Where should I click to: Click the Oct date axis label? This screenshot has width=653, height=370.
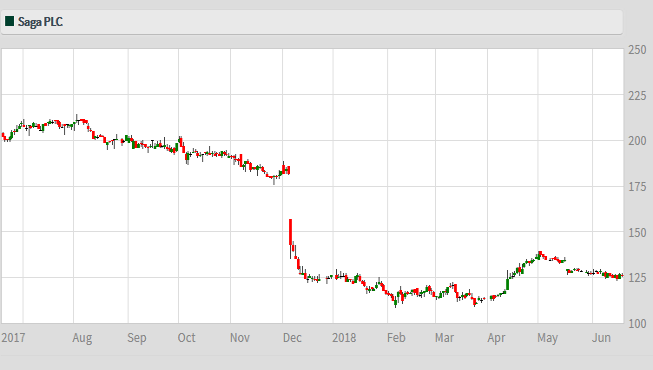click(186, 338)
